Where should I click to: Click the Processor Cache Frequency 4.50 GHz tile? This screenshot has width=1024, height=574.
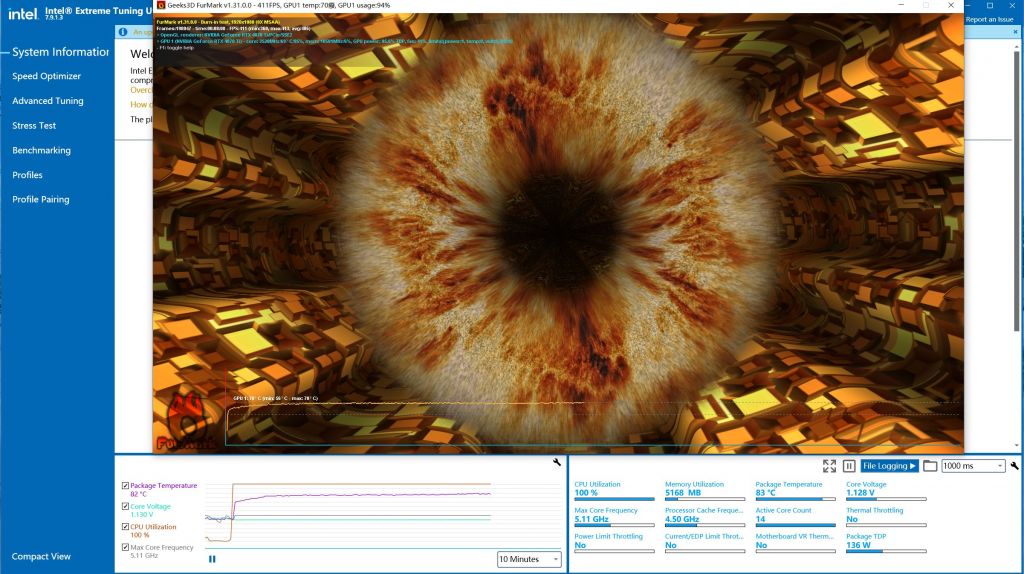click(x=705, y=517)
